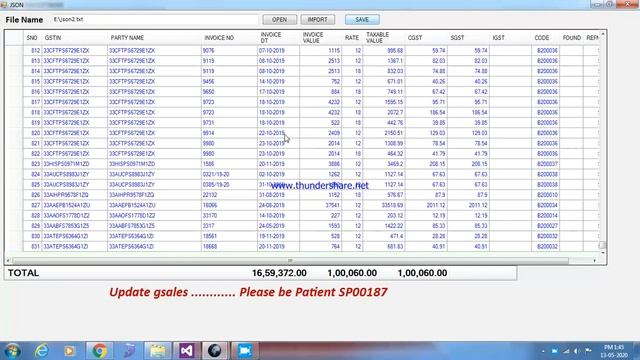Launch Internet Explorer from the taskbar

42,351
